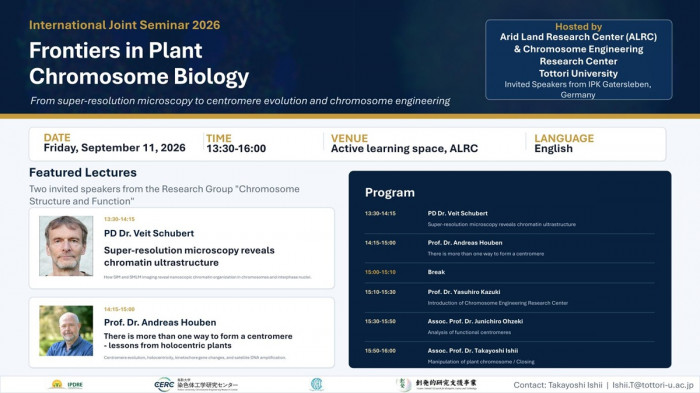Image resolution: width=700 pixels, height=393 pixels.
Task: Click the Break row in the program
Action: click(x=509, y=272)
